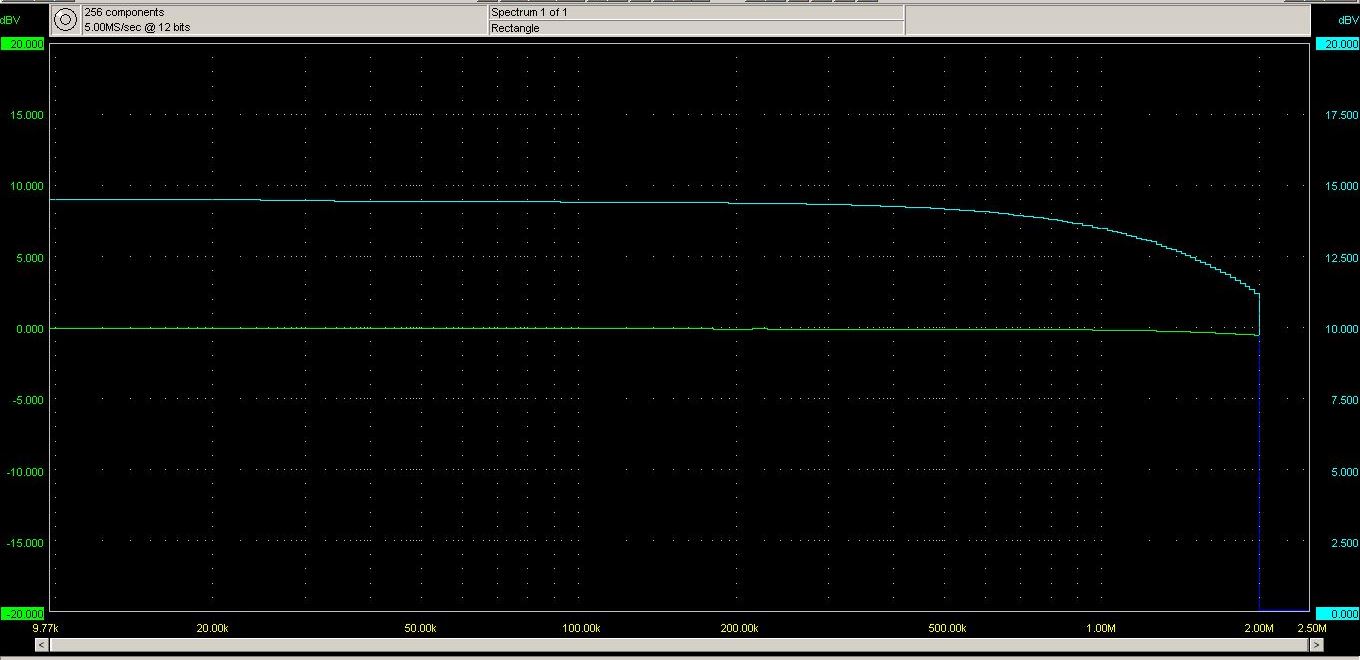Click the 2.00M frequency axis label

1258,628
